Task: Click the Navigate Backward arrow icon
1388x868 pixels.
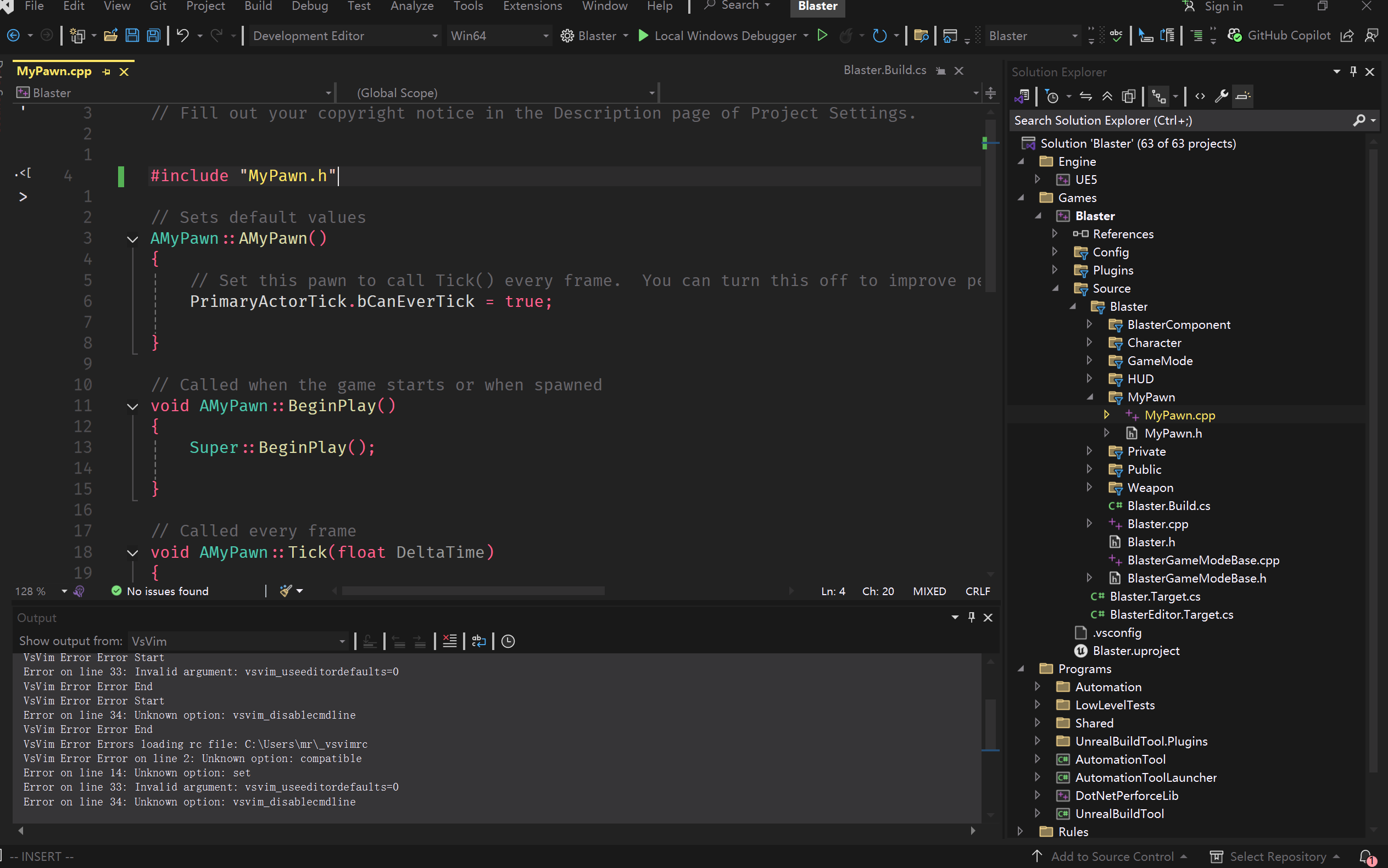Action: 13,36
